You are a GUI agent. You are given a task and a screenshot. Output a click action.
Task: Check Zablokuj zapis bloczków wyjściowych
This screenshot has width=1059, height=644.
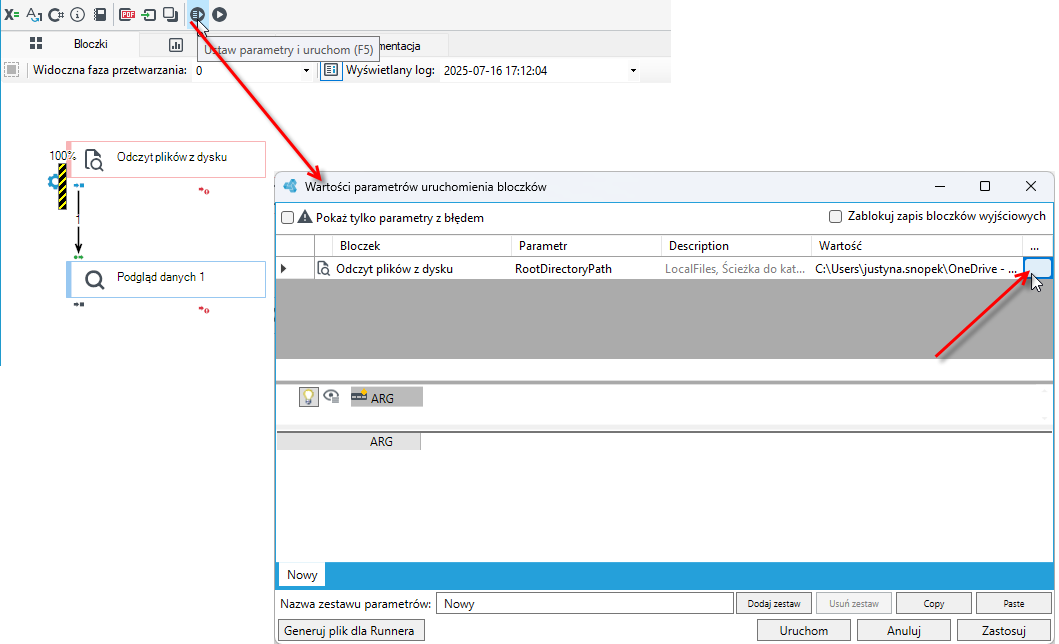click(835, 216)
